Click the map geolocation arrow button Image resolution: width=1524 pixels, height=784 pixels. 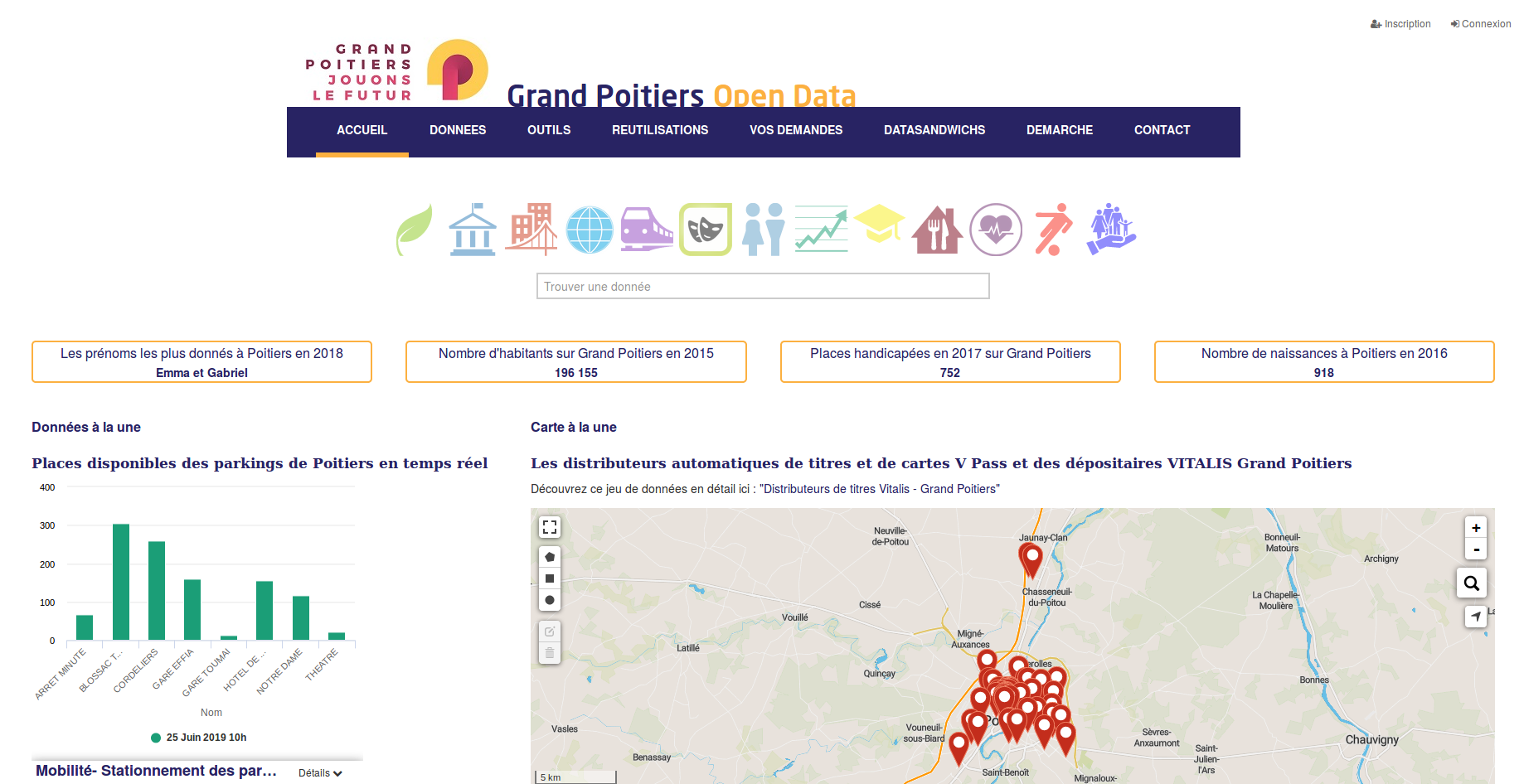(1476, 617)
